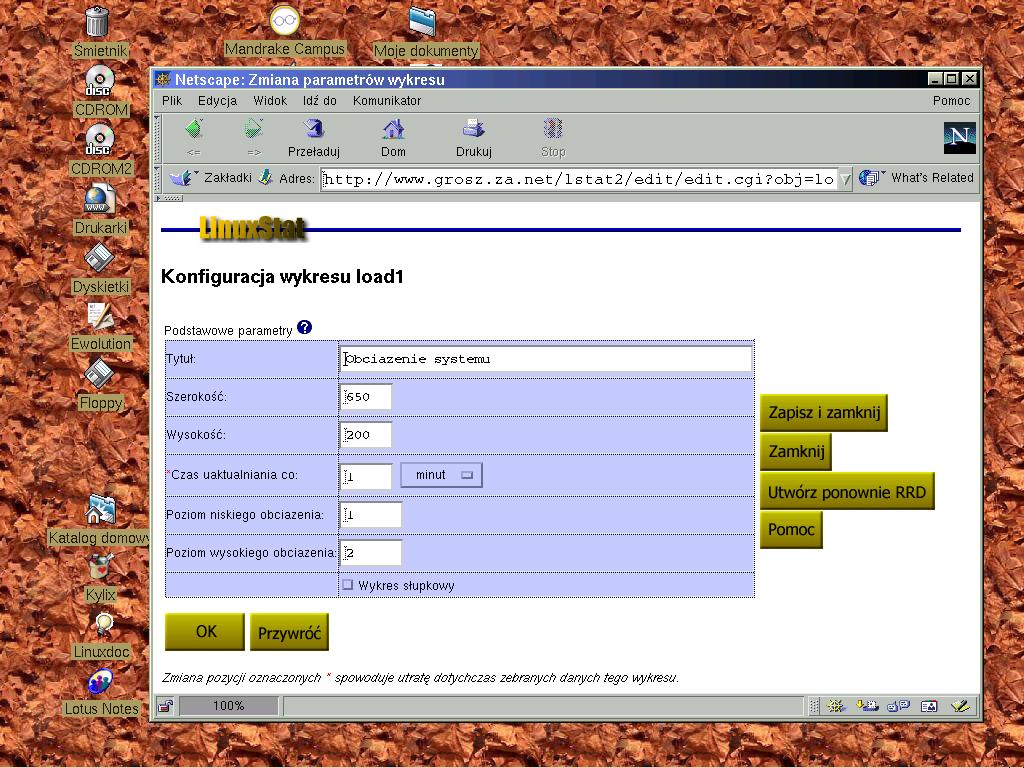The width and height of the screenshot is (1024, 768).
Task: Enable the Wykres słupkowy checkbox
Action: click(x=348, y=585)
